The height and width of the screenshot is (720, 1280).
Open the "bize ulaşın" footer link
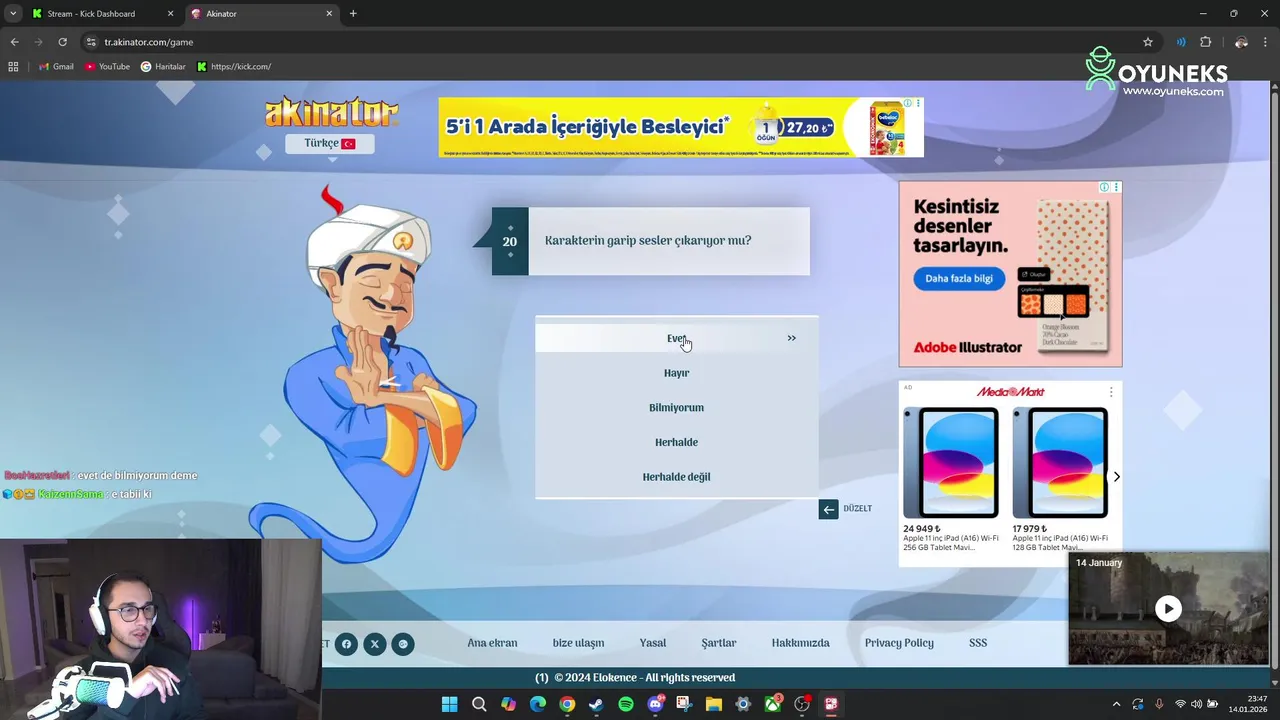point(579,643)
